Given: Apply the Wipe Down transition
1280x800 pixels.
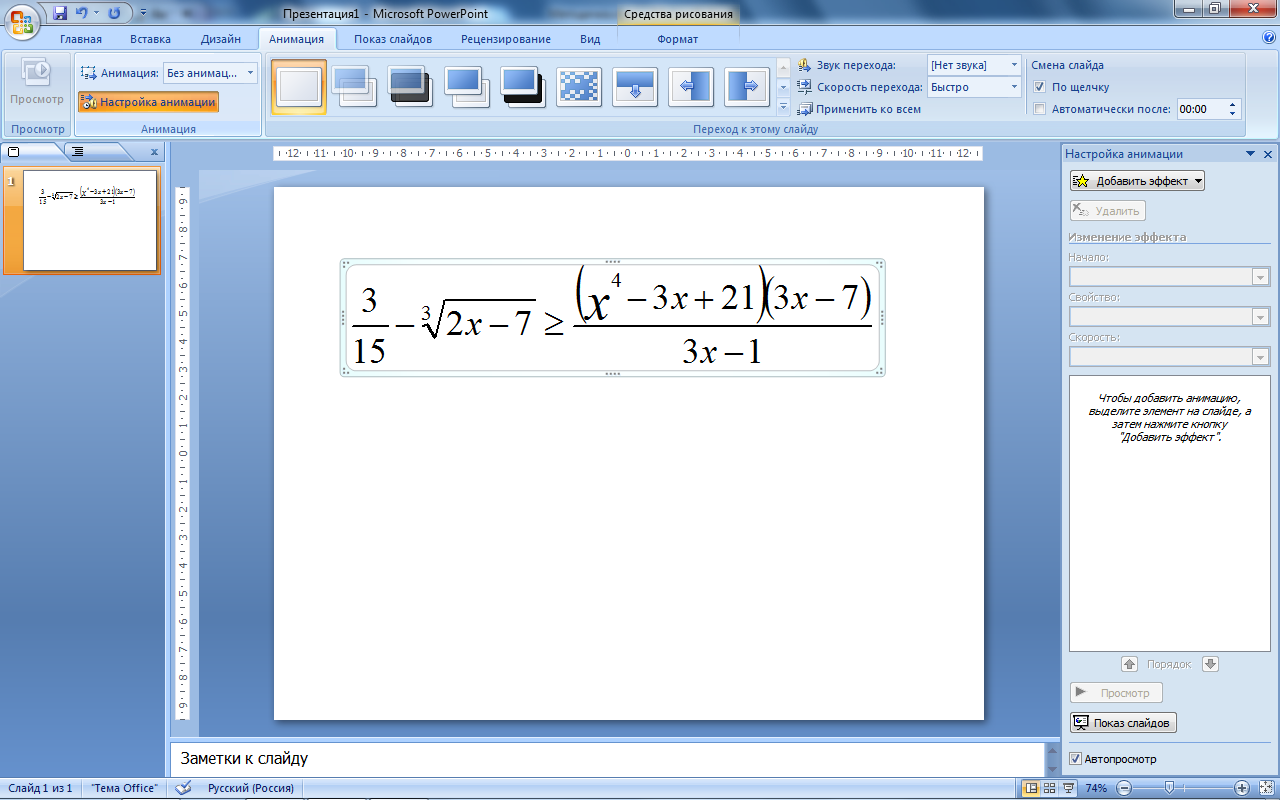Looking at the screenshot, I should [x=635, y=86].
